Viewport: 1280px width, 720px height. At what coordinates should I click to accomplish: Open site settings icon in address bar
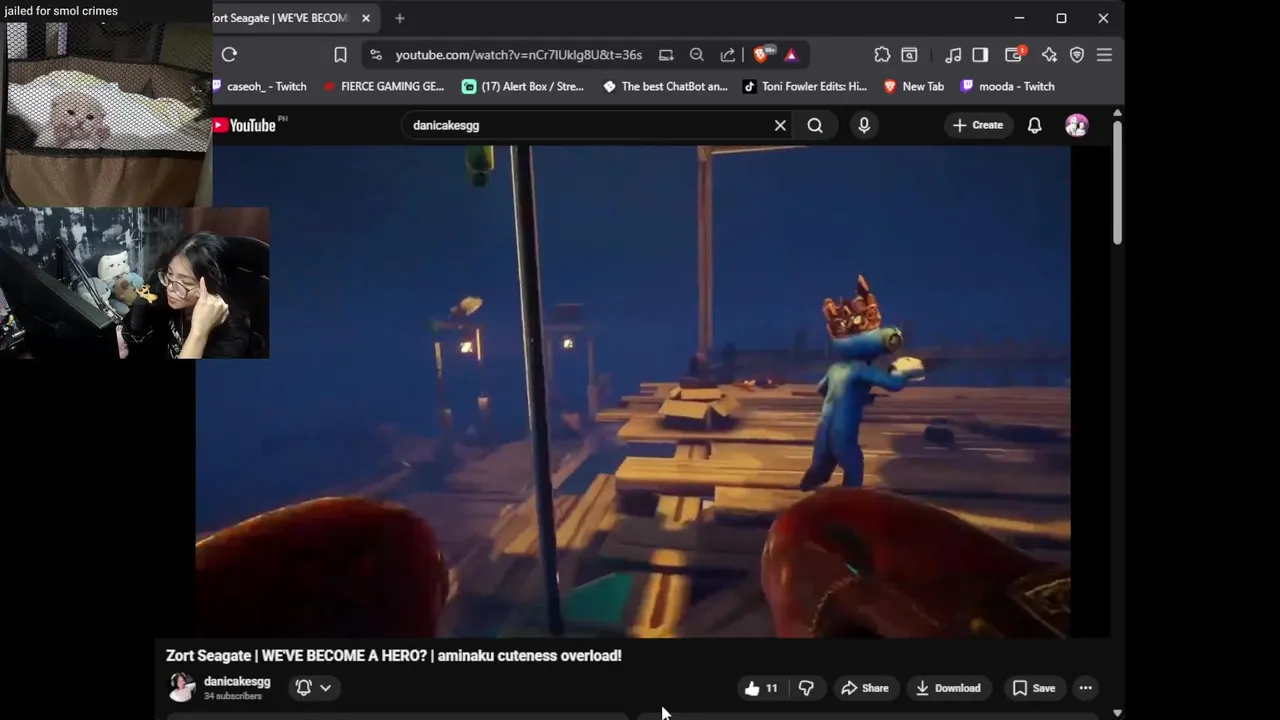click(376, 55)
